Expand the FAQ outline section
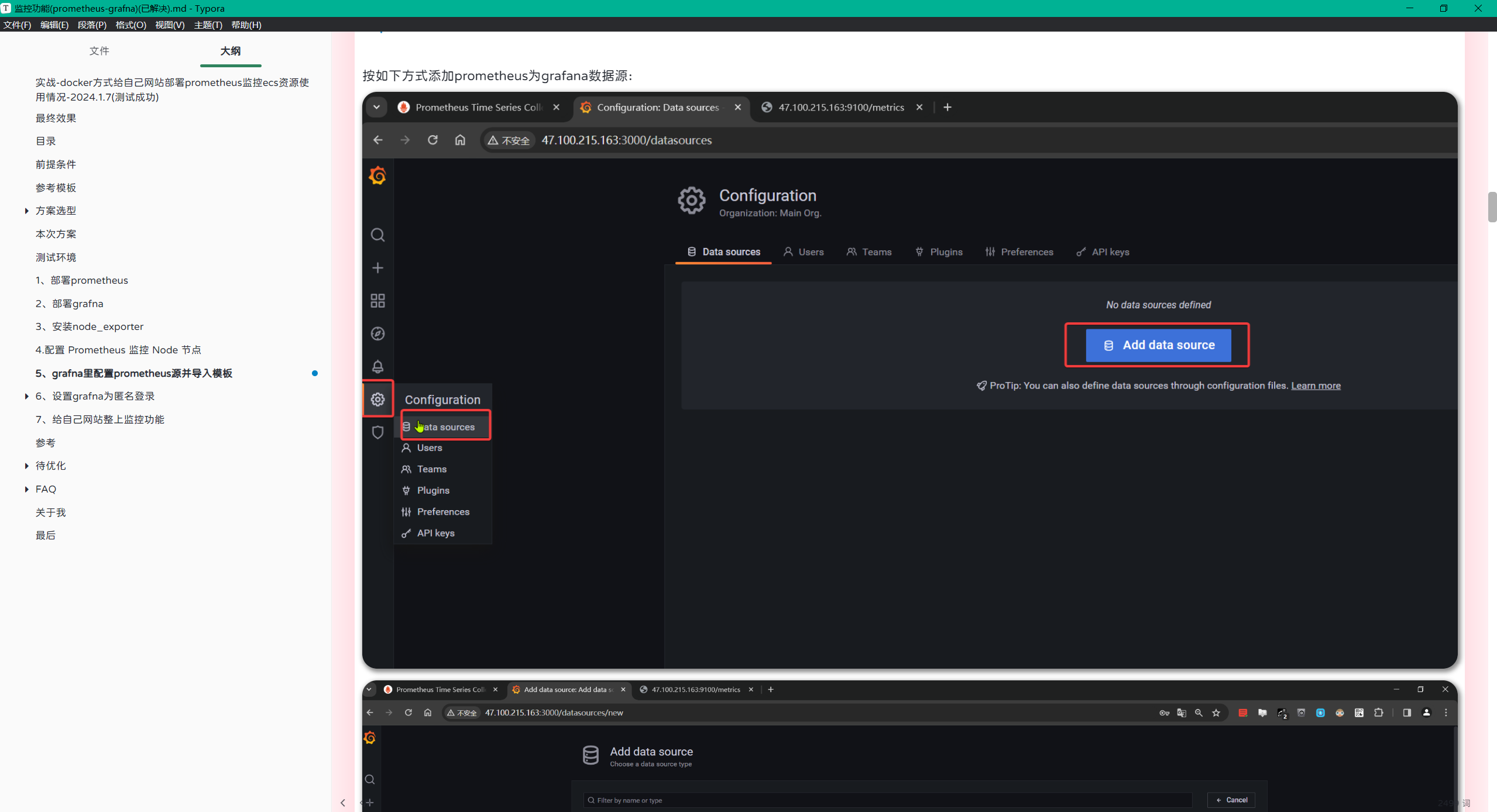1497x812 pixels. pyautogui.click(x=26, y=489)
